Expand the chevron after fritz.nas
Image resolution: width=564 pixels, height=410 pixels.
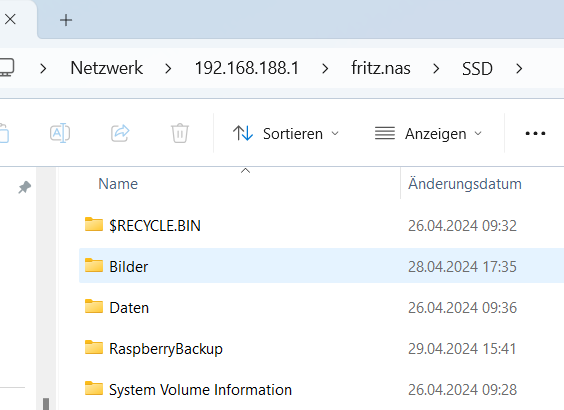click(x=436, y=68)
